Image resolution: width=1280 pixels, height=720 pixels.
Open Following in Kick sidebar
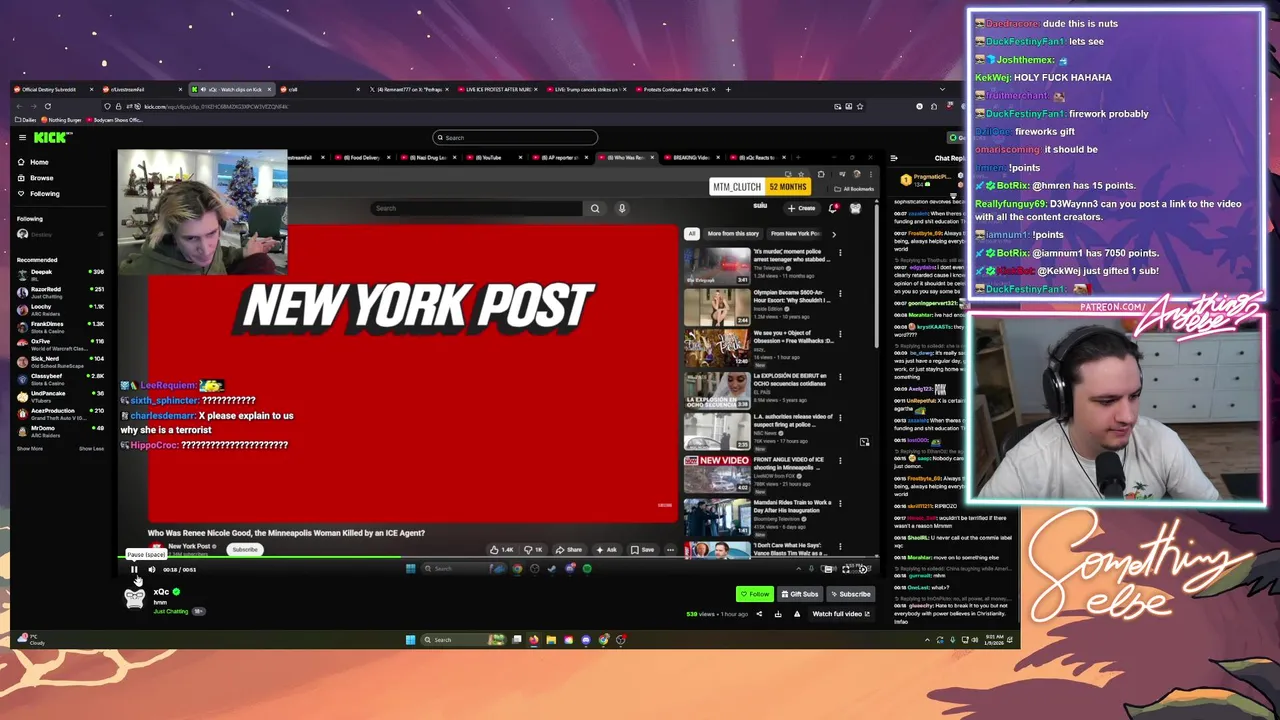coord(44,193)
